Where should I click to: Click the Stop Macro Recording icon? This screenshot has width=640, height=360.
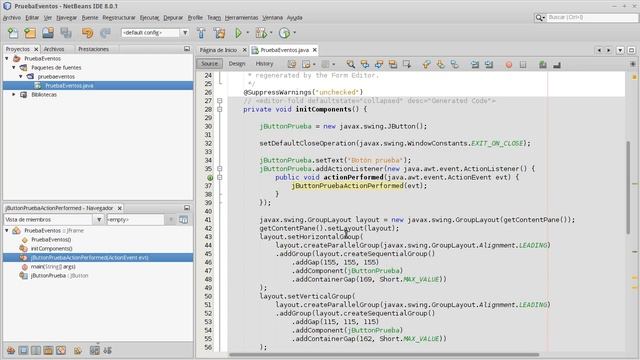pyautogui.click(x=523, y=64)
